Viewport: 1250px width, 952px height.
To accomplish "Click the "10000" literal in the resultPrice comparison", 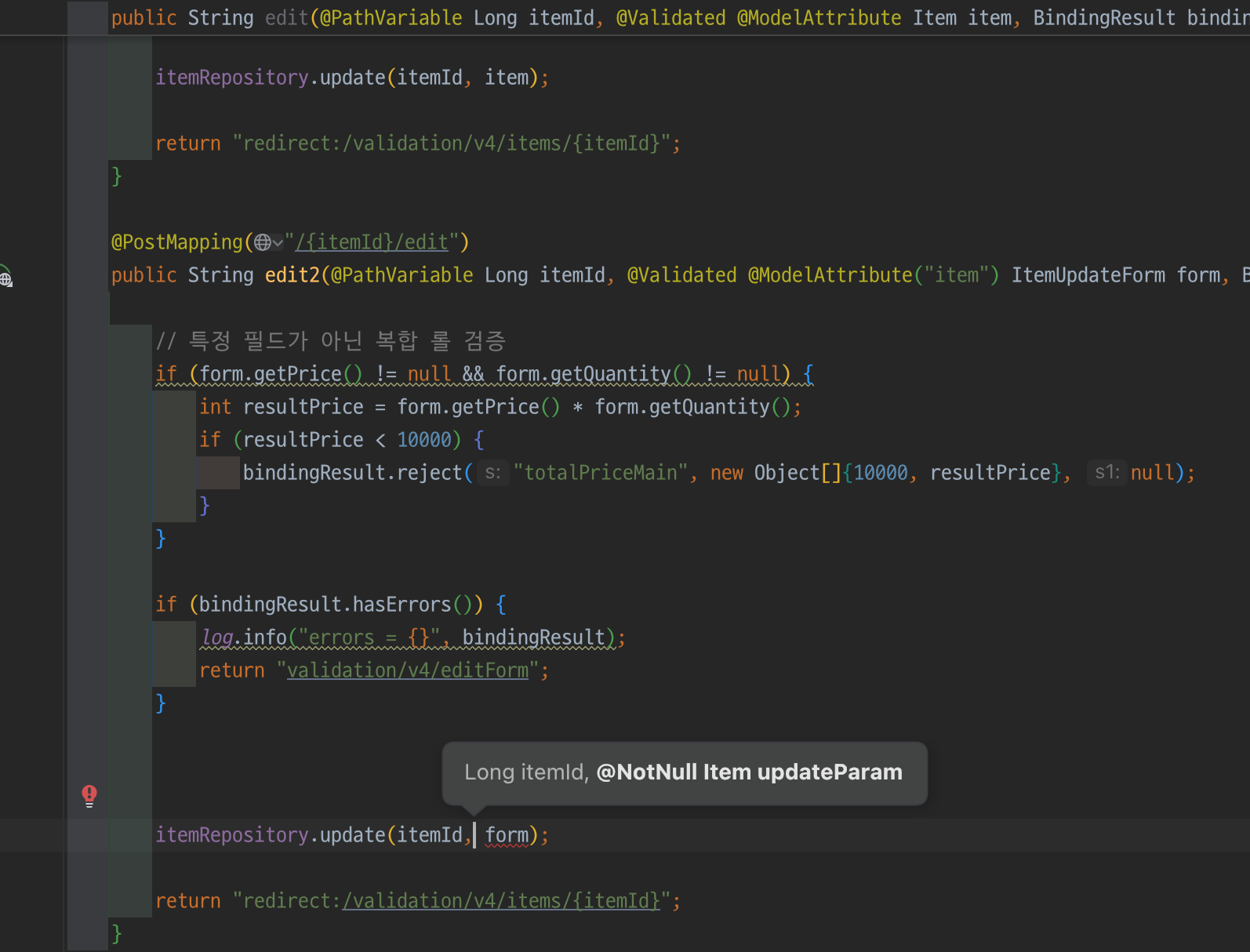I will [424, 440].
